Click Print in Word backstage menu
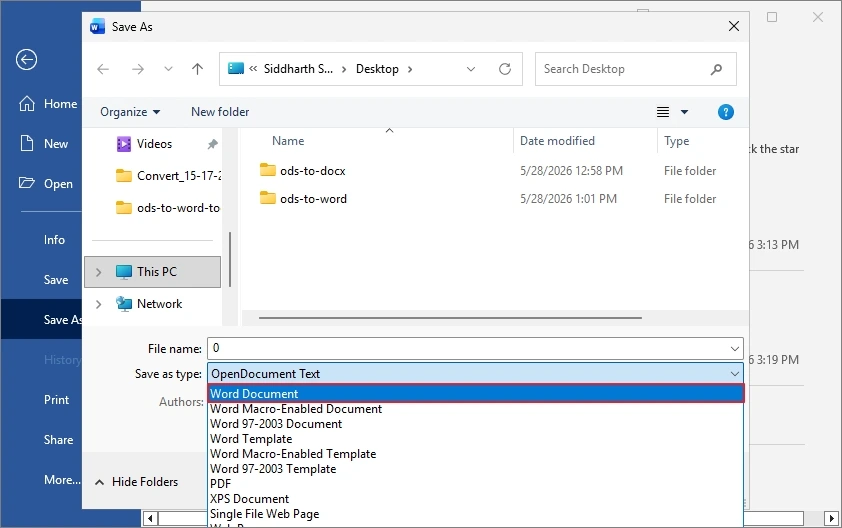 (x=56, y=400)
